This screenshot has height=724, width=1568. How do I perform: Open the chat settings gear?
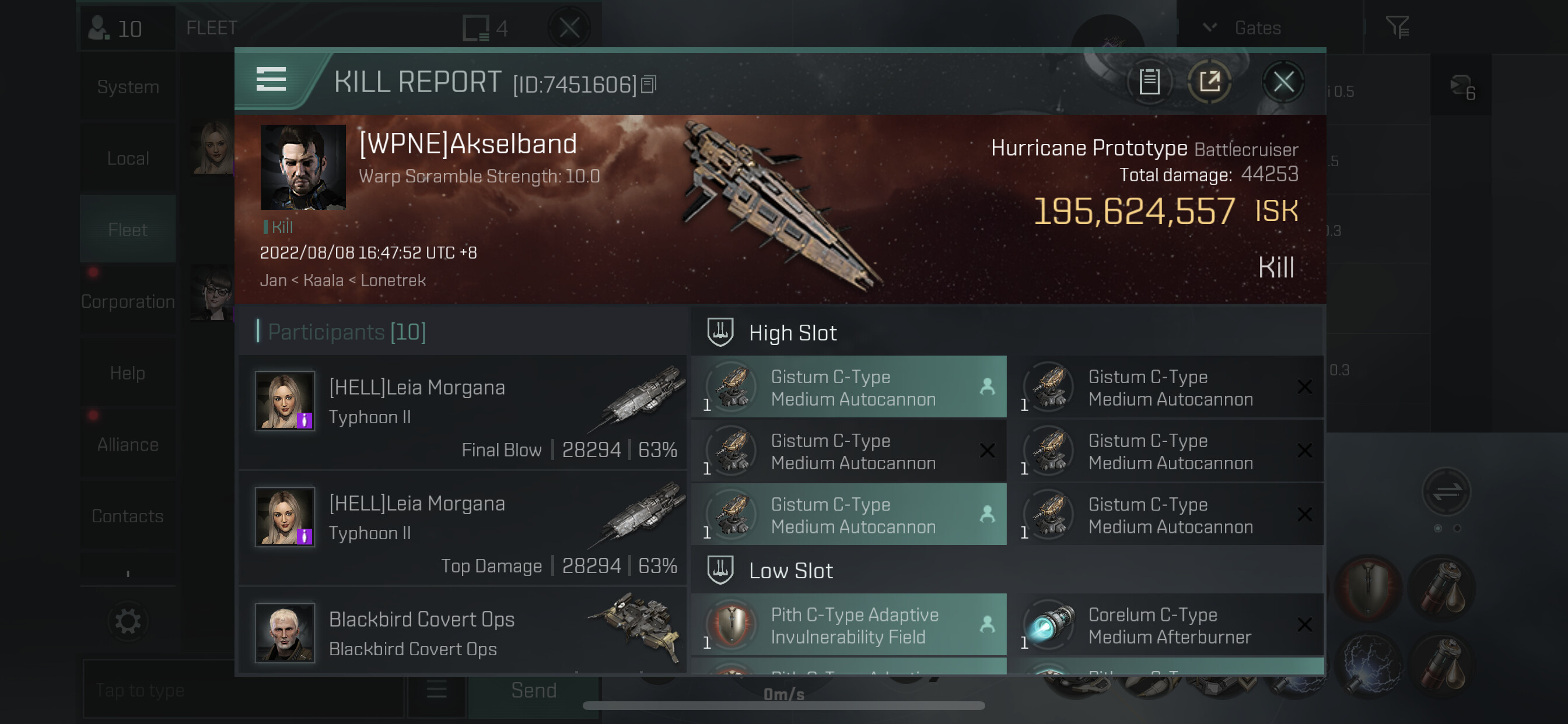point(128,622)
